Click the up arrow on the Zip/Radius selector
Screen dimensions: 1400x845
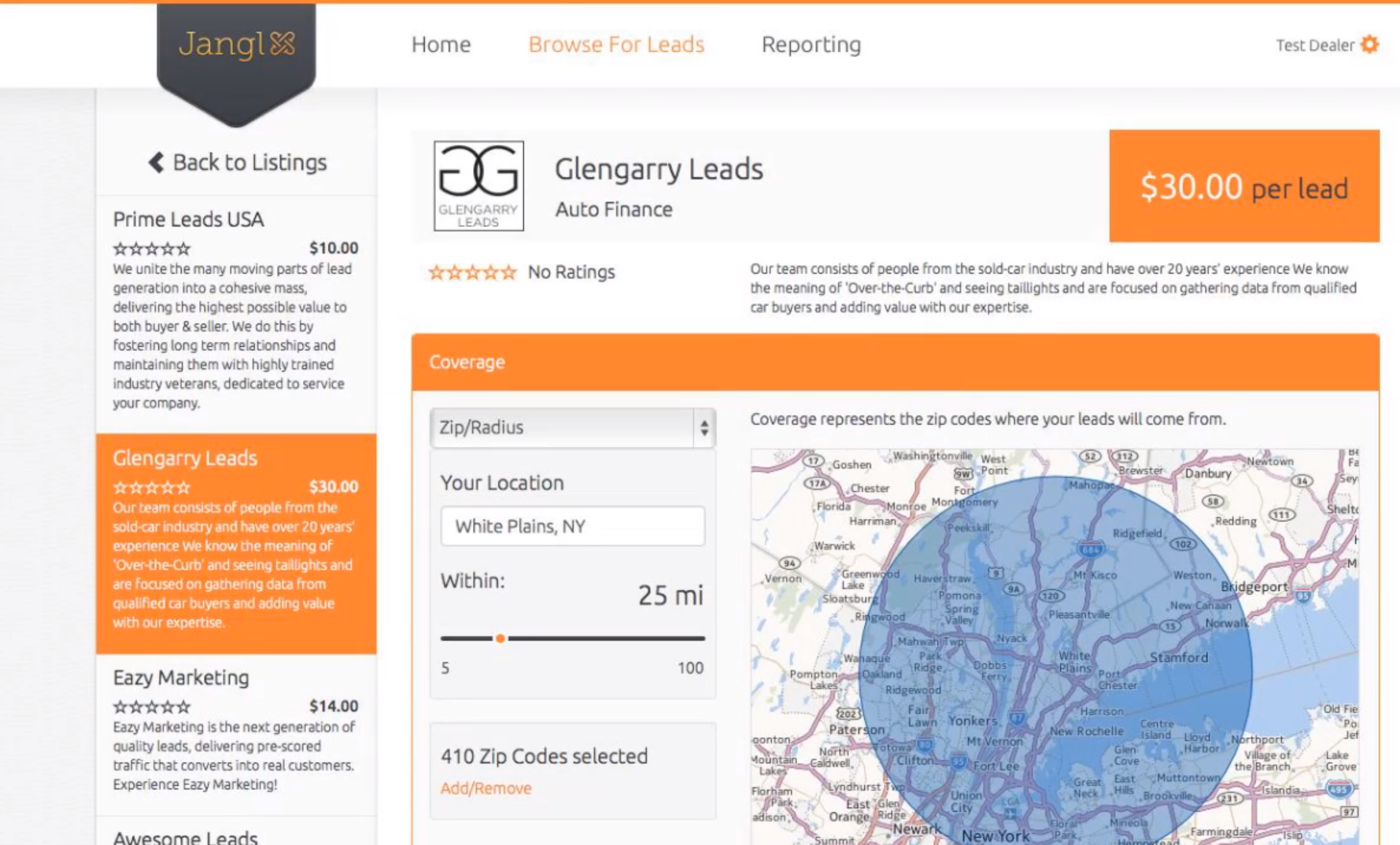703,422
